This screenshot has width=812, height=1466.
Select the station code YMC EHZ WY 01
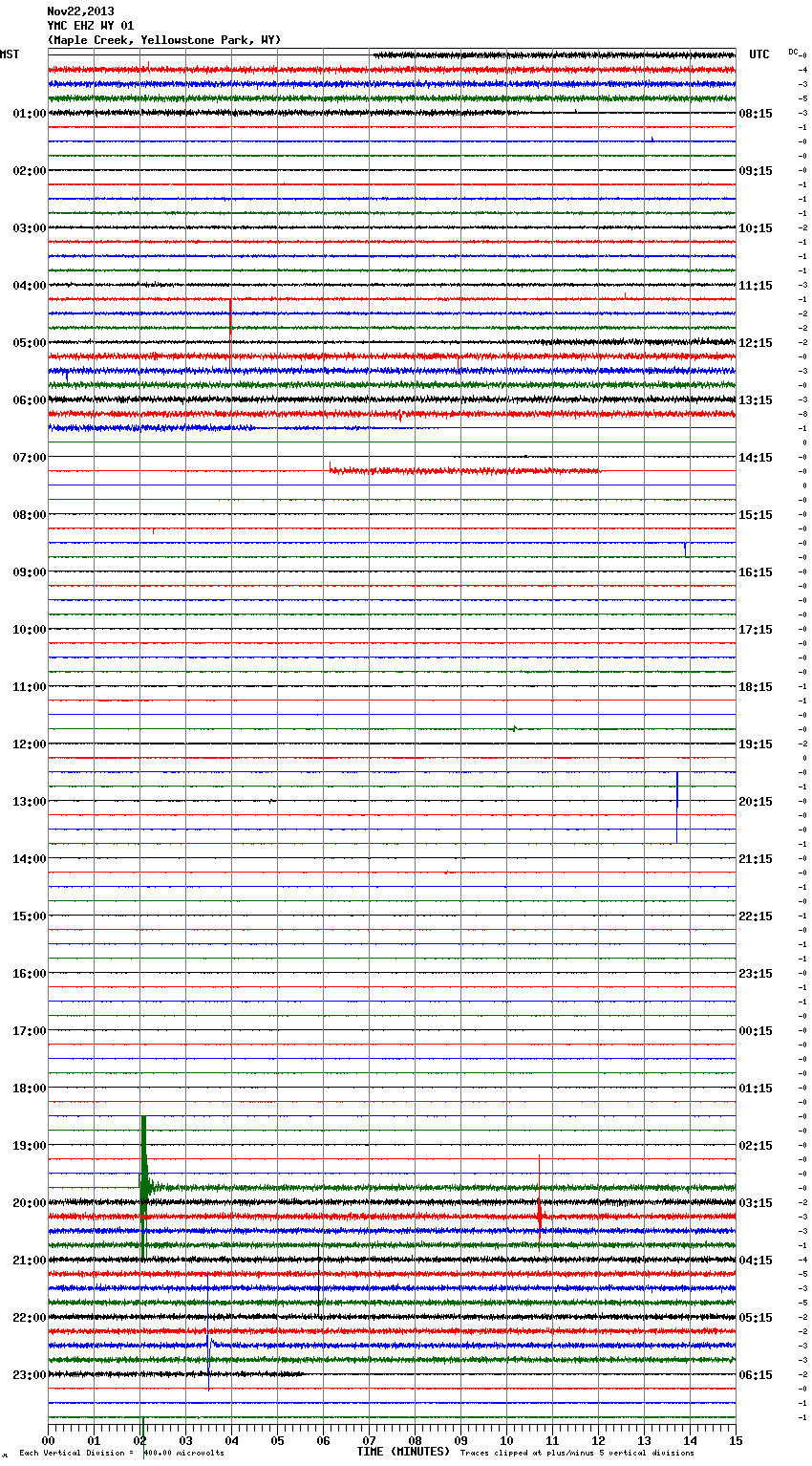[91, 26]
